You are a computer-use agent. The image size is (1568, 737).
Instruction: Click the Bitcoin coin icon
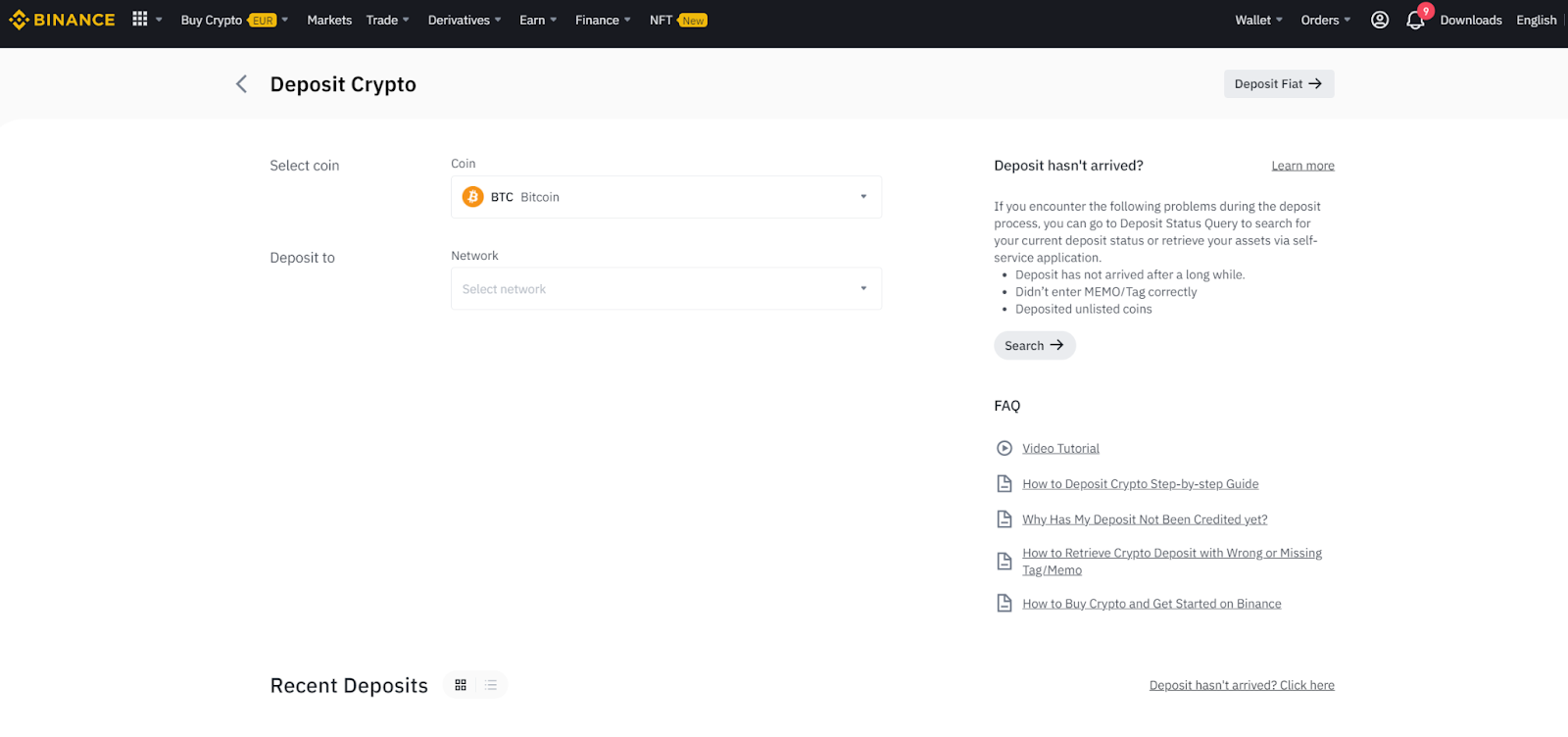pos(472,197)
